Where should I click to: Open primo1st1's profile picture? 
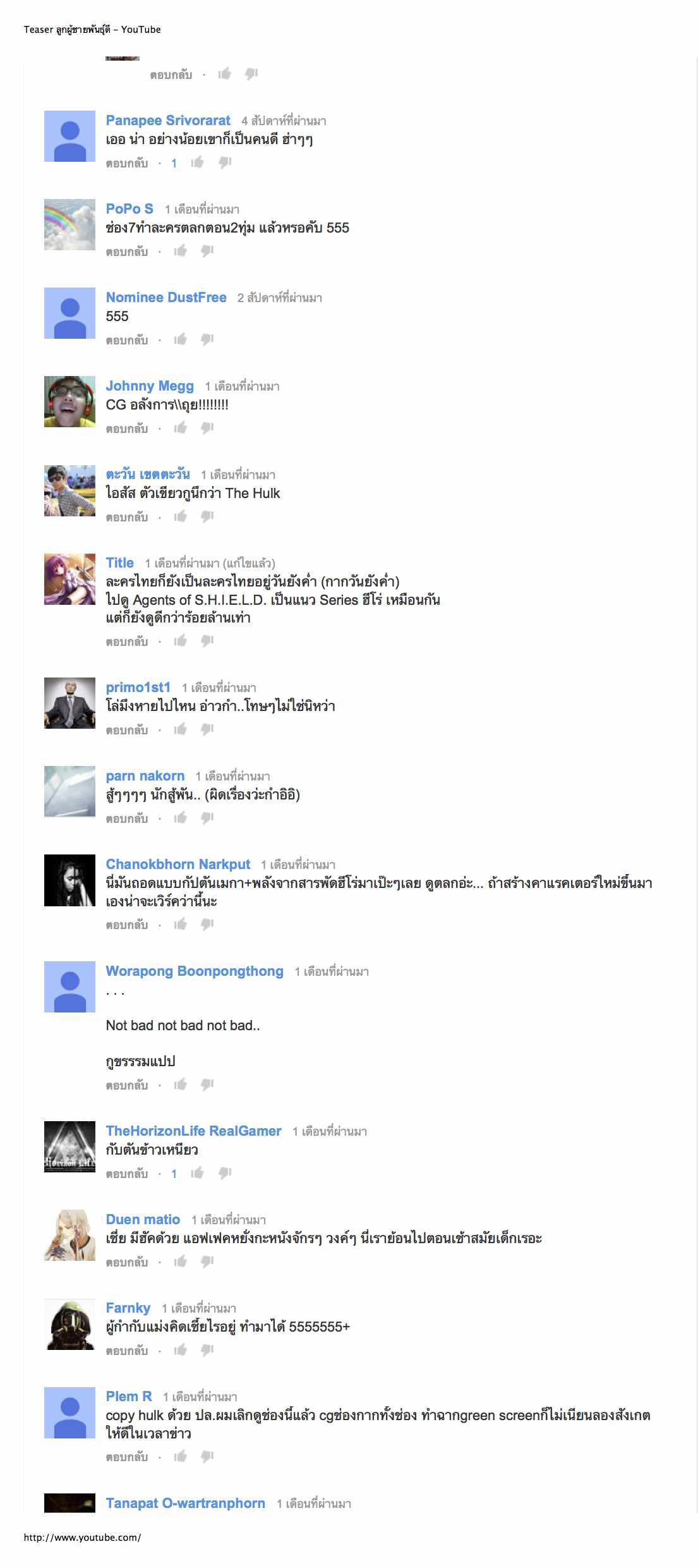[x=69, y=703]
